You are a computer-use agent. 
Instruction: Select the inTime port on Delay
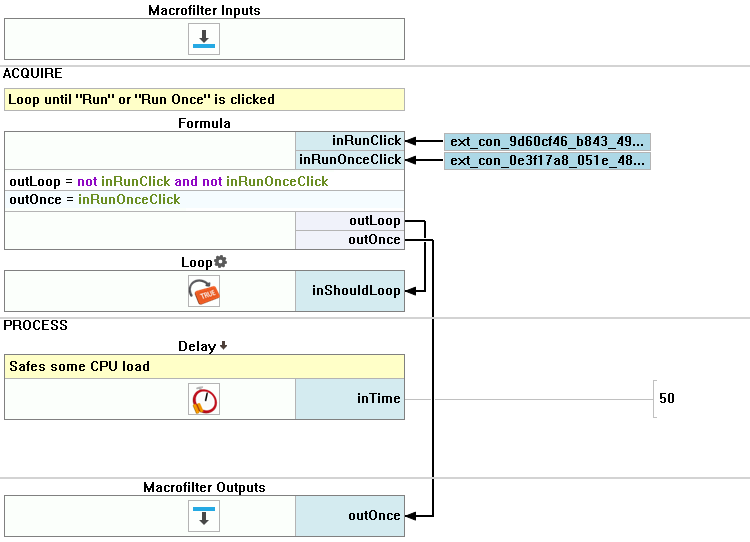[350, 399]
